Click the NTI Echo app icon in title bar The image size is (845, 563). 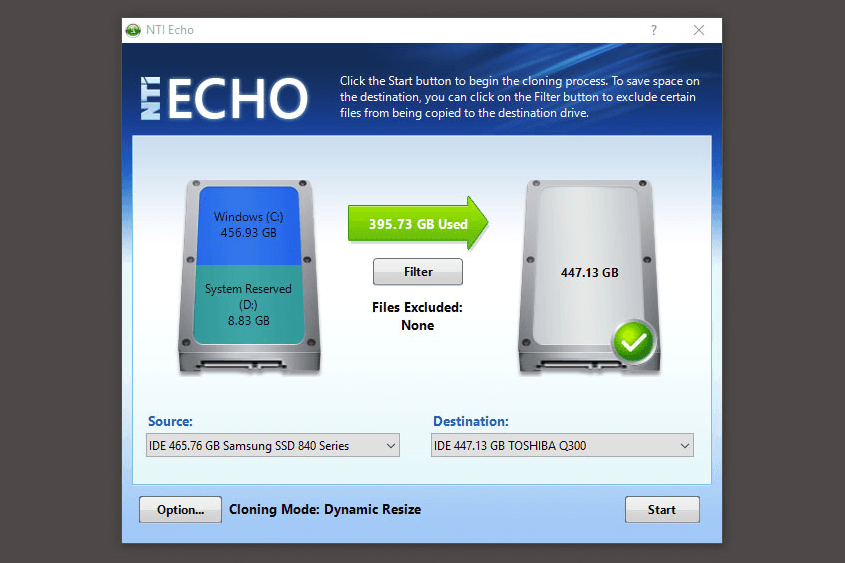point(133,30)
